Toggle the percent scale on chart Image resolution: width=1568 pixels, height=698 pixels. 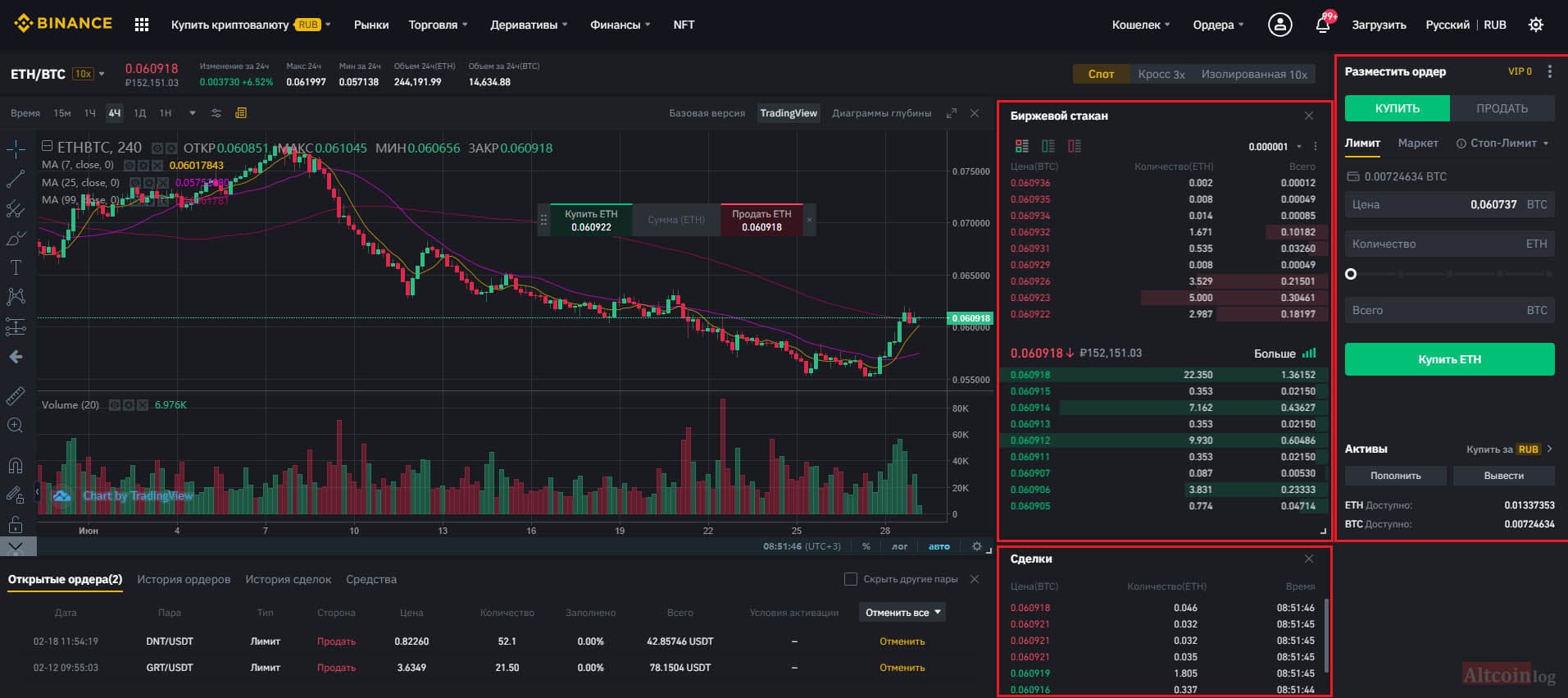[866, 546]
